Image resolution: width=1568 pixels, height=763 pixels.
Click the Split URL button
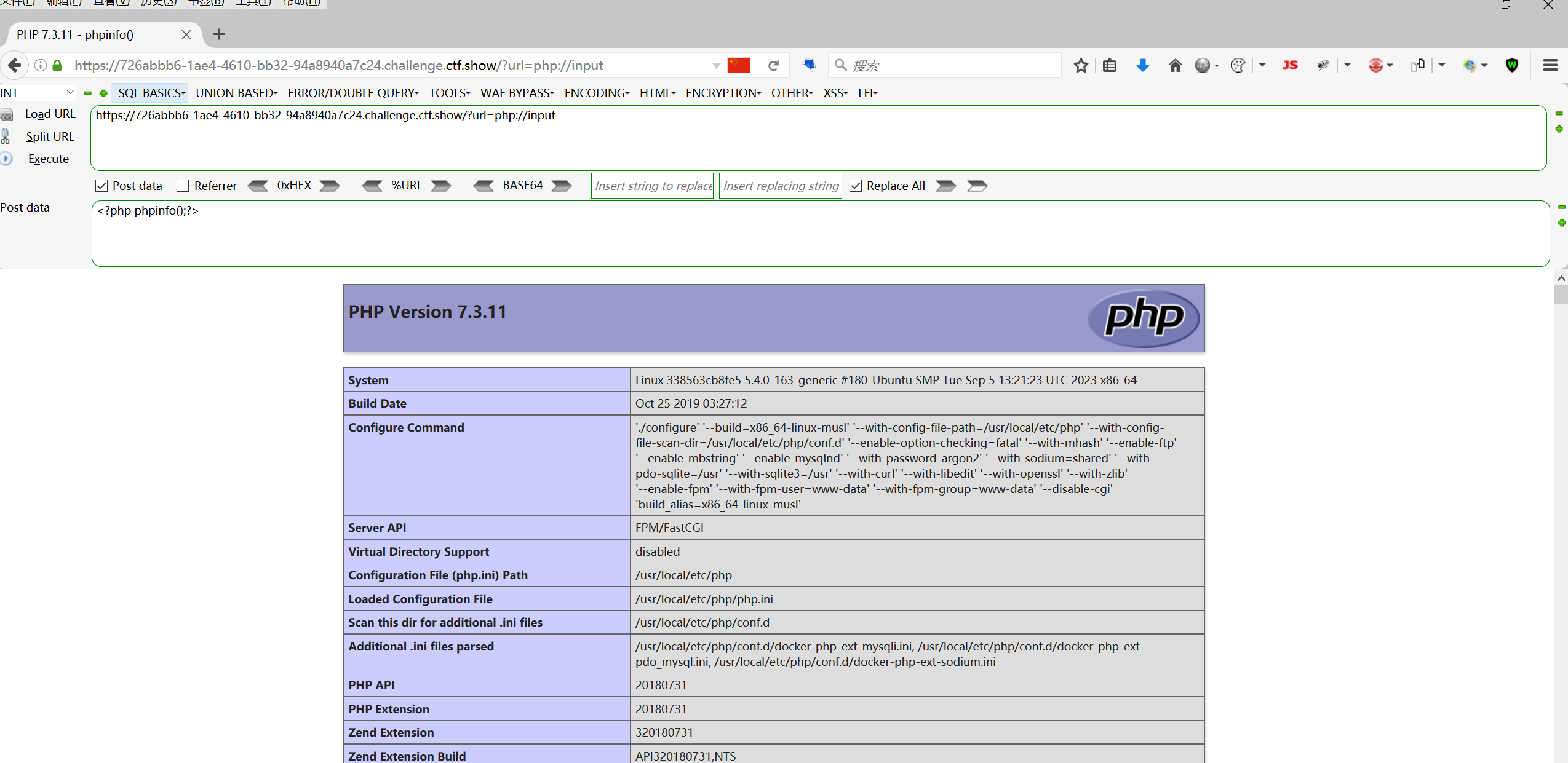coord(49,136)
